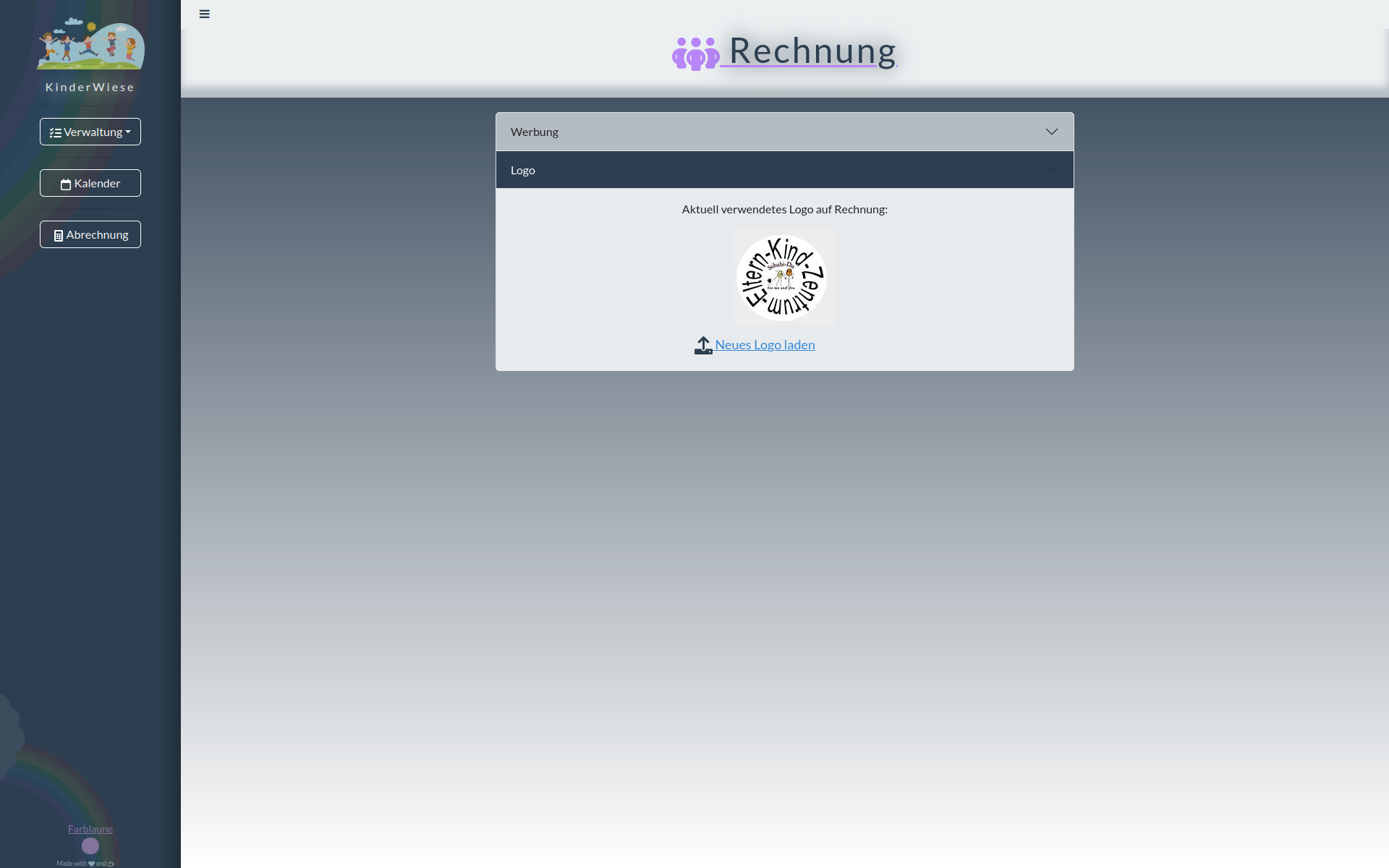Viewport: 1389px width, 868px height.
Task: Expand the Werbung accordion section
Action: coord(785,132)
